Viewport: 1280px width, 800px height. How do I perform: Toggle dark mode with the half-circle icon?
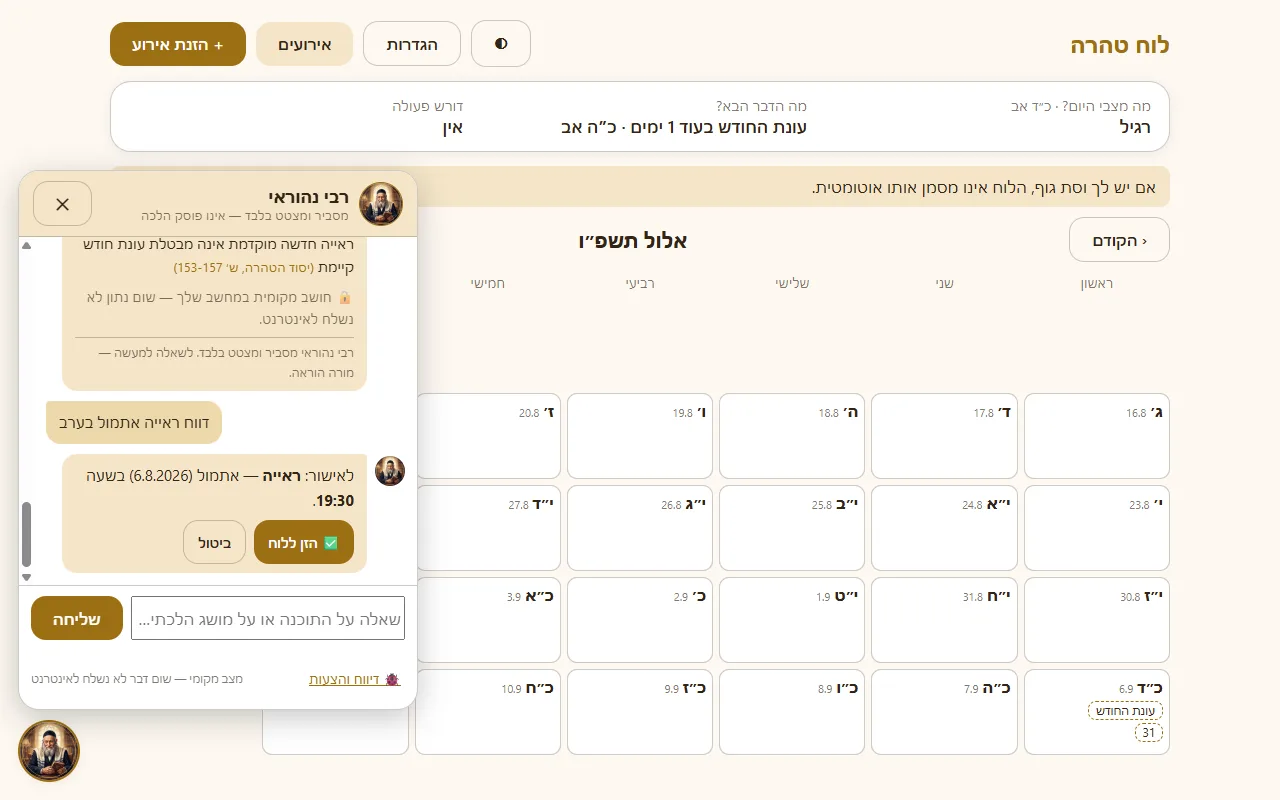click(x=501, y=44)
